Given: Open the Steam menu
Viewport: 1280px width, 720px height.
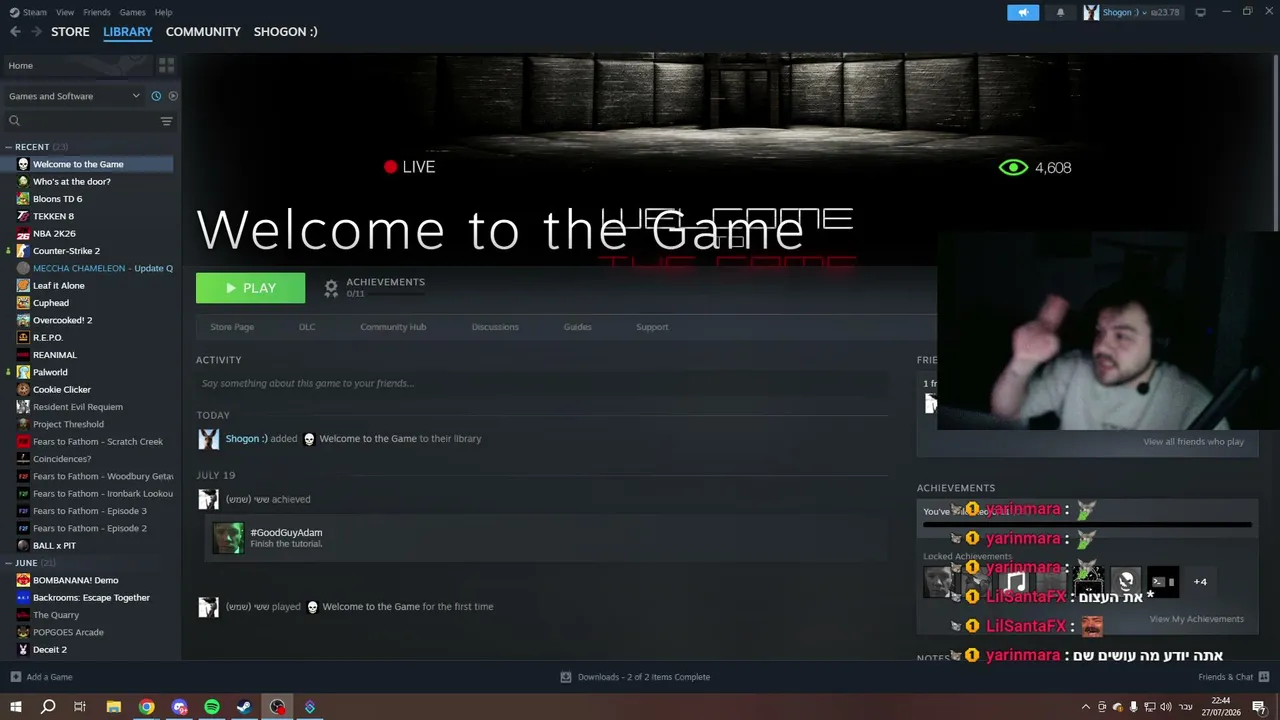Looking at the screenshot, I should coord(35,12).
